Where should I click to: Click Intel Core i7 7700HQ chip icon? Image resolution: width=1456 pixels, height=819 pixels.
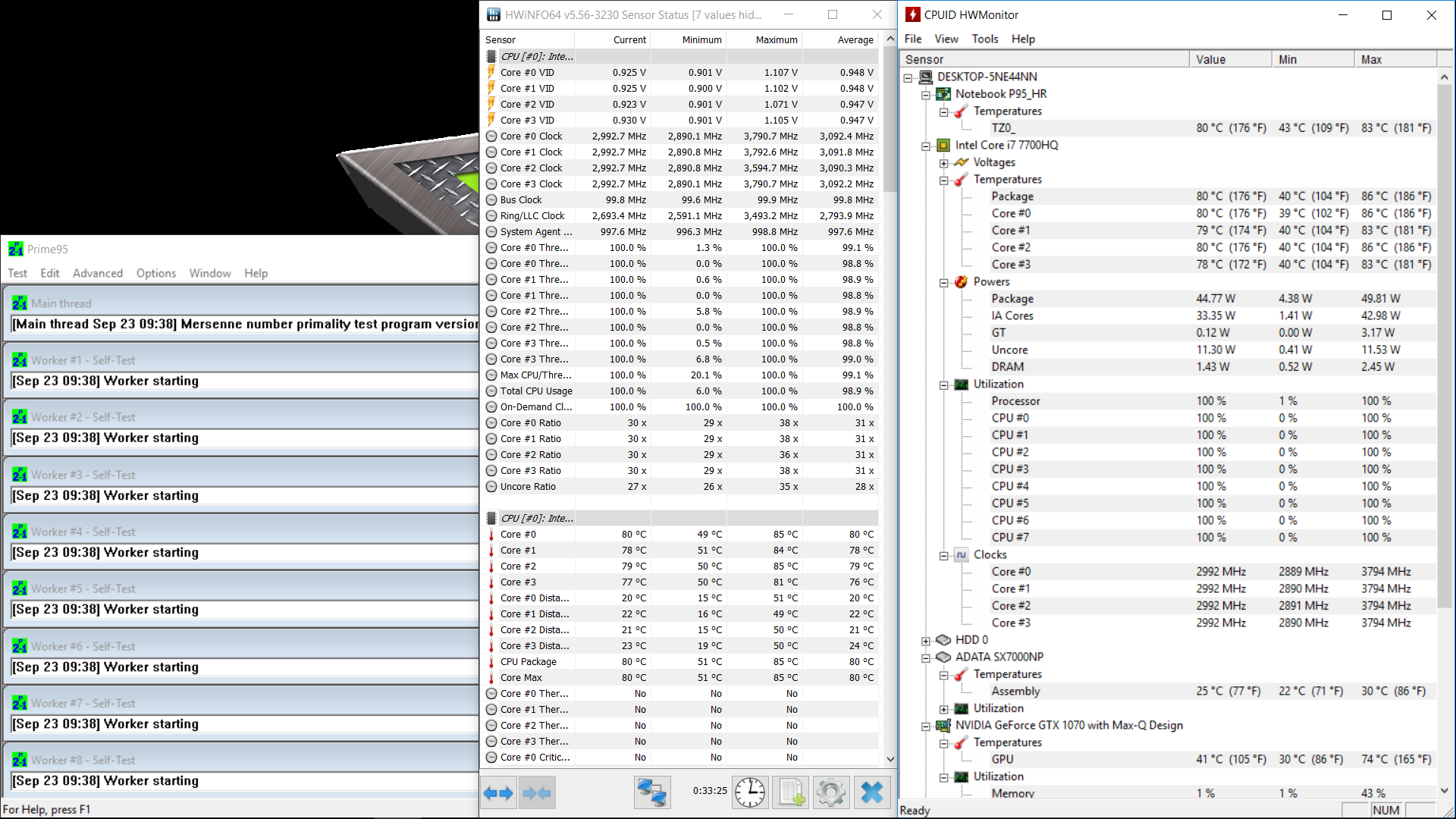click(943, 145)
